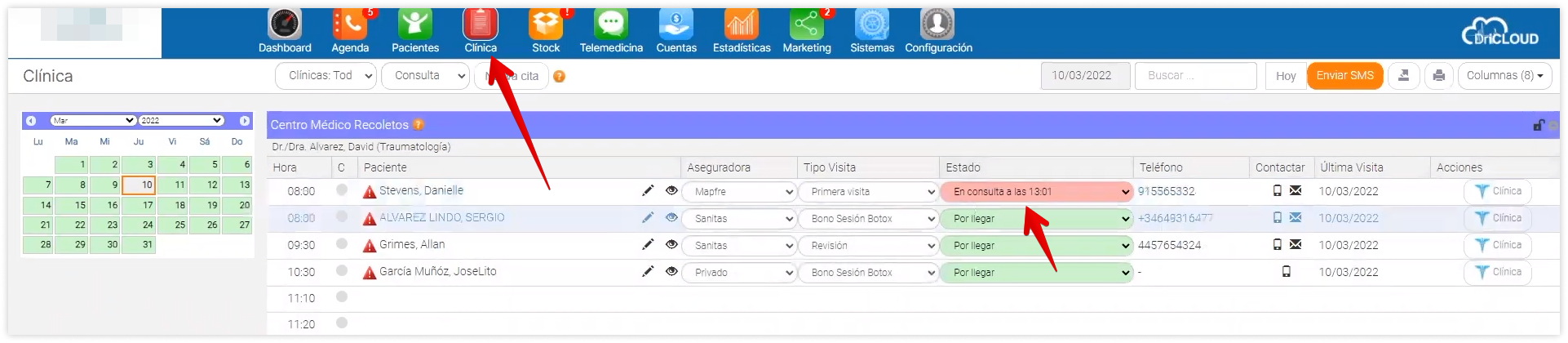Open patient ALVAREZ LINDO, SERGIO
The height and width of the screenshot is (343, 1568).
(441, 218)
